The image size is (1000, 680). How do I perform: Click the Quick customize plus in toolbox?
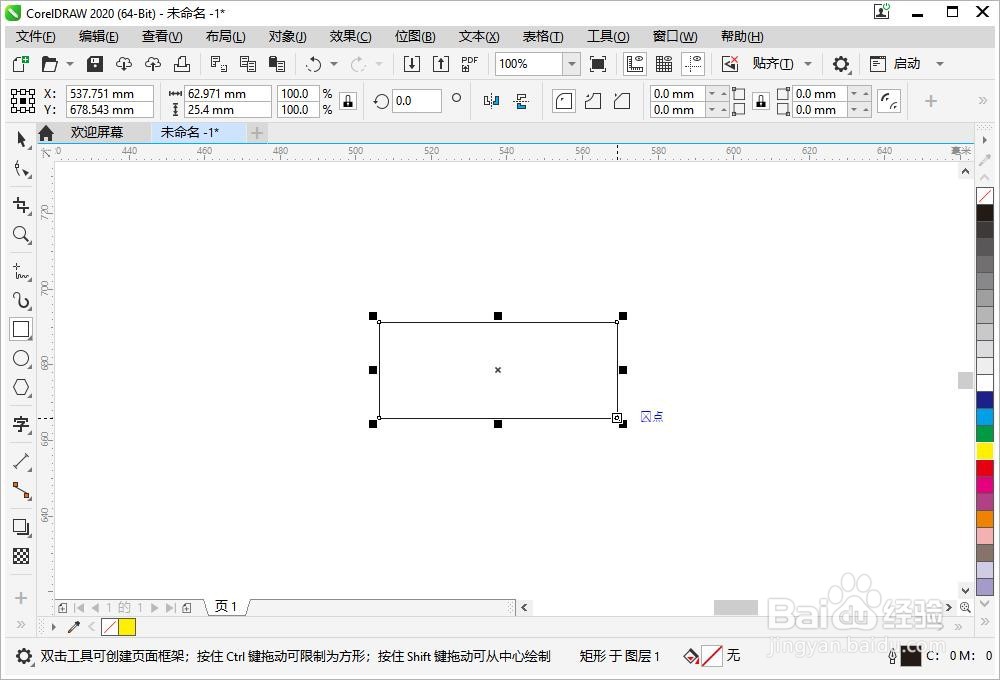pos(21,598)
